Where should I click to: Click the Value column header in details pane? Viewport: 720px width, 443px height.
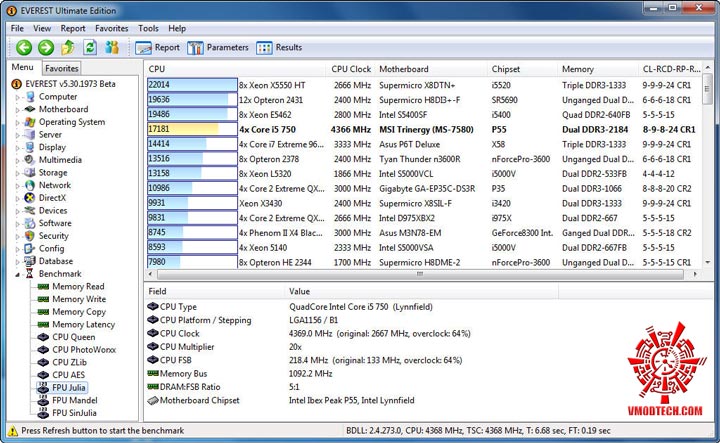pyautogui.click(x=421, y=292)
